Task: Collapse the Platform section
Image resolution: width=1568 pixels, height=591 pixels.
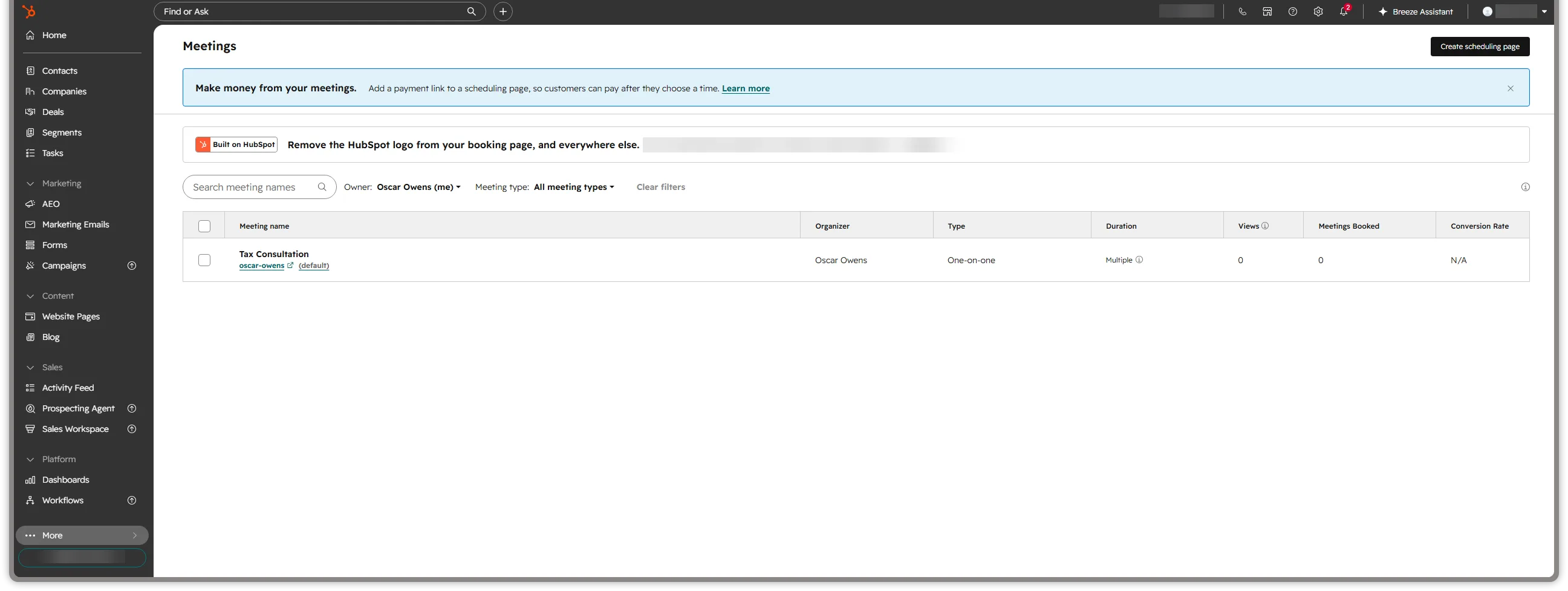Action: click(30, 460)
